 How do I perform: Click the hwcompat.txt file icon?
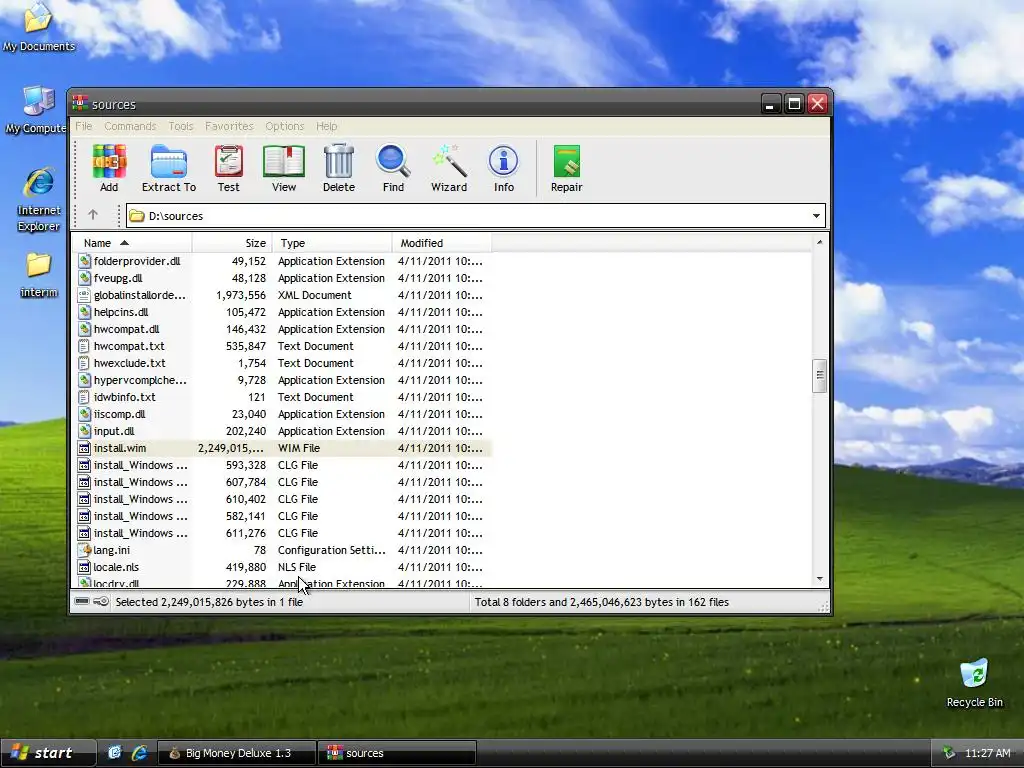coord(84,346)
